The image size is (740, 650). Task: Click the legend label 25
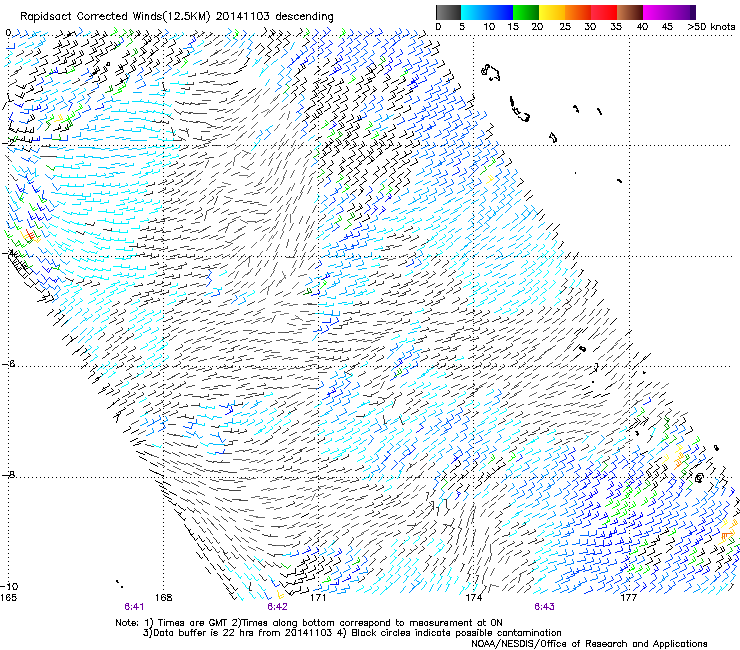click(x=565, y=27)
